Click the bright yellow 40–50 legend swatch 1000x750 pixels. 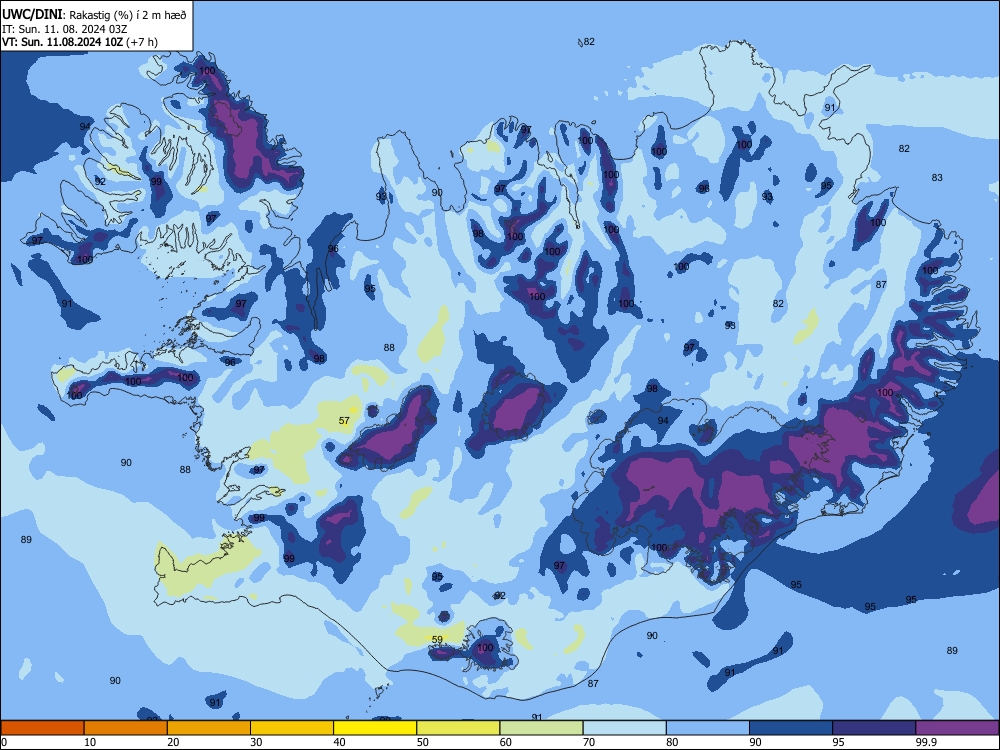pos(375,728)
